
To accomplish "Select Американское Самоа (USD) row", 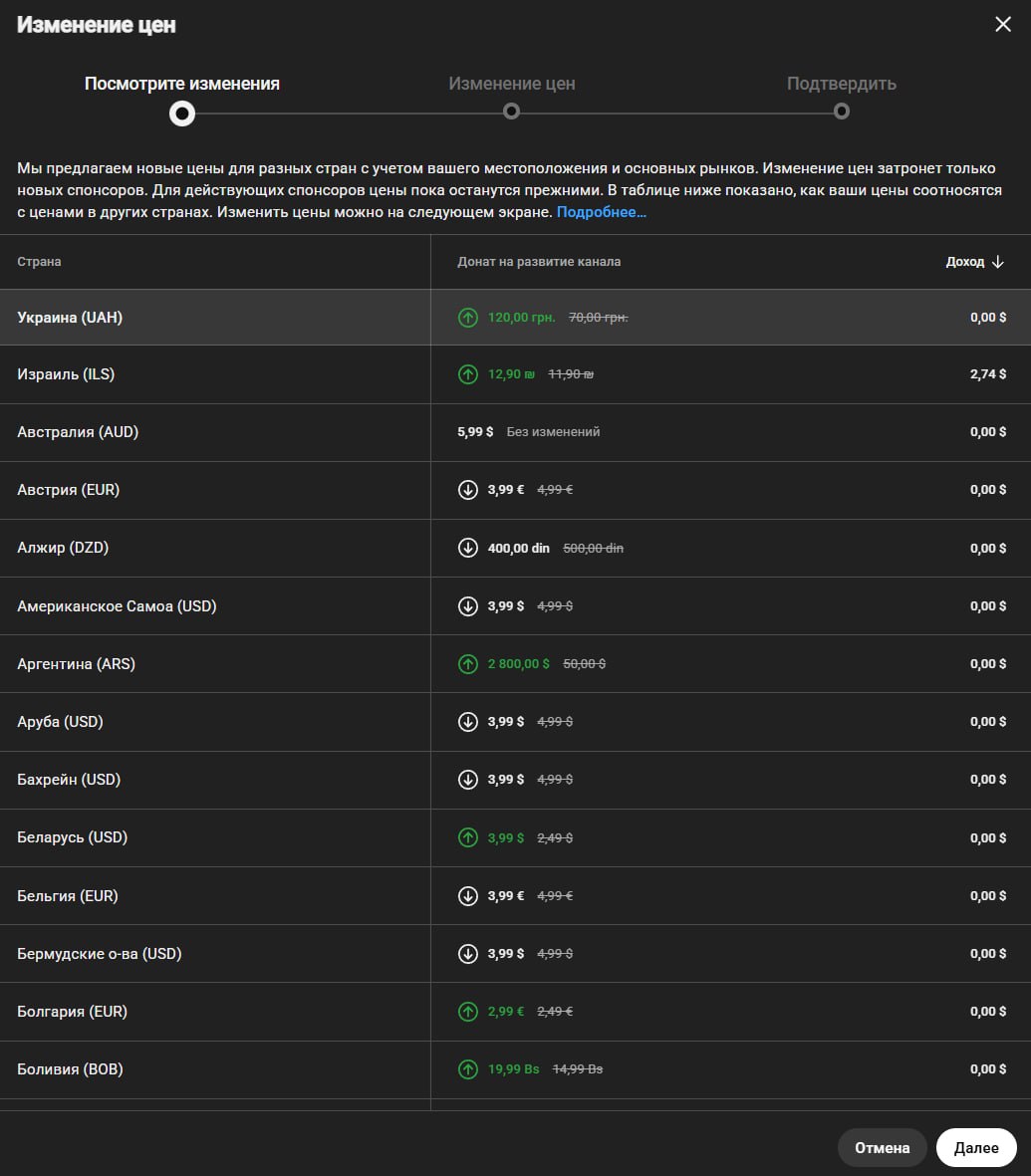I will point(516,606).
